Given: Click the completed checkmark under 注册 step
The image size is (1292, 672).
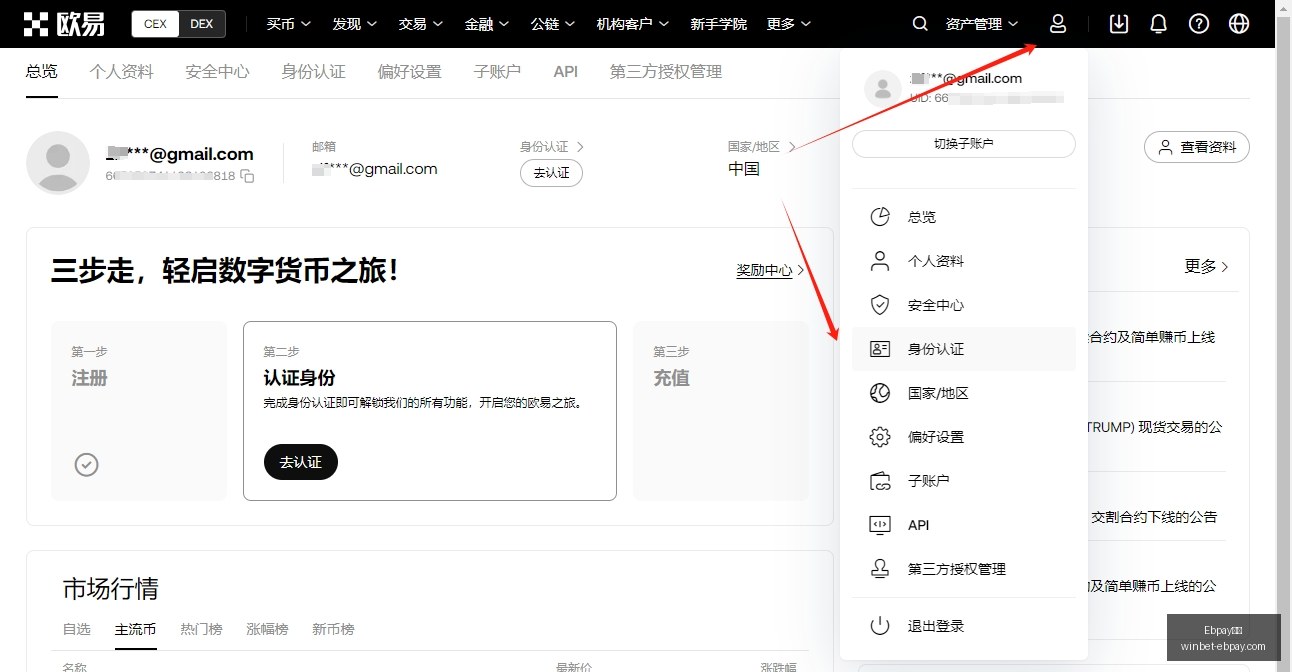Looking at the screenshot, I should pyautogui.click(x=87, y=464).
